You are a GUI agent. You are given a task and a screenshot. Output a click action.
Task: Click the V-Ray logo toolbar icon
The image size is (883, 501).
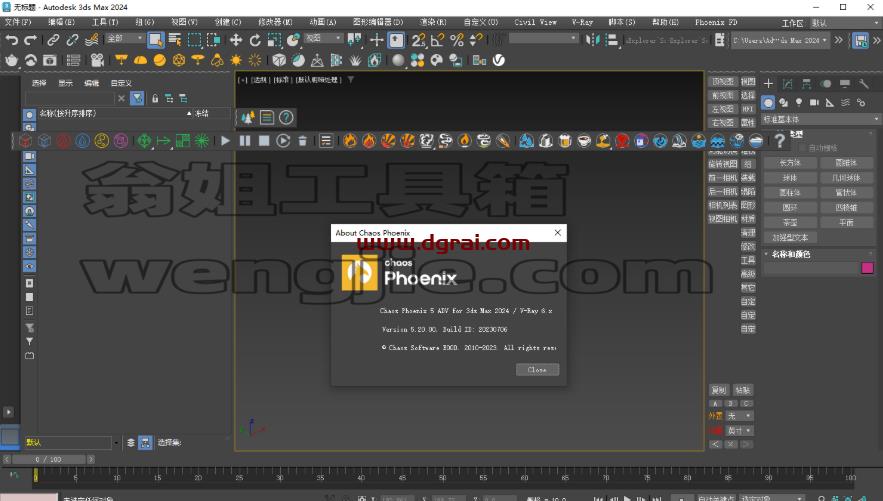[x=498, y=60]
